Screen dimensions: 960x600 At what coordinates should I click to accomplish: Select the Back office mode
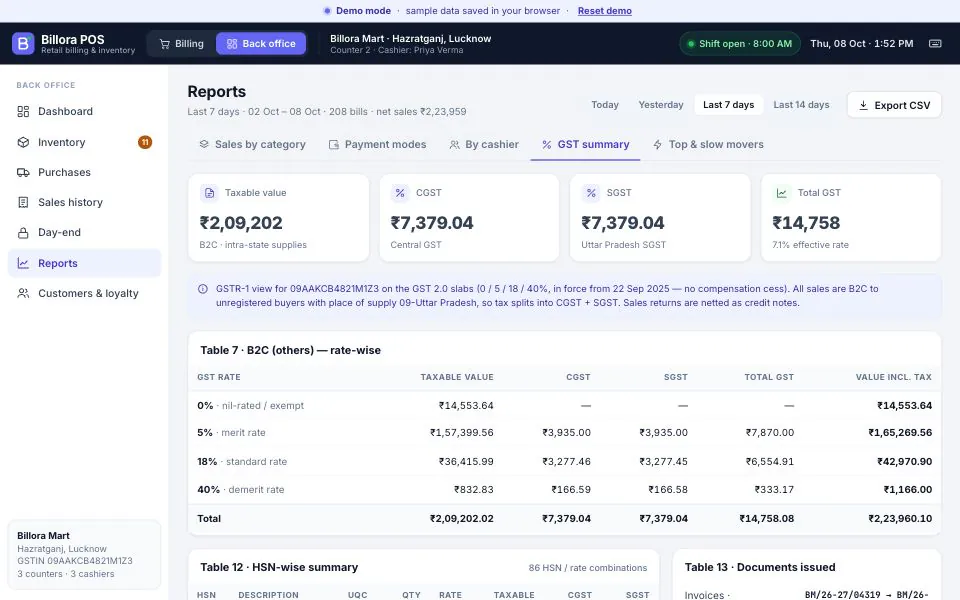(x=261, y=43)
